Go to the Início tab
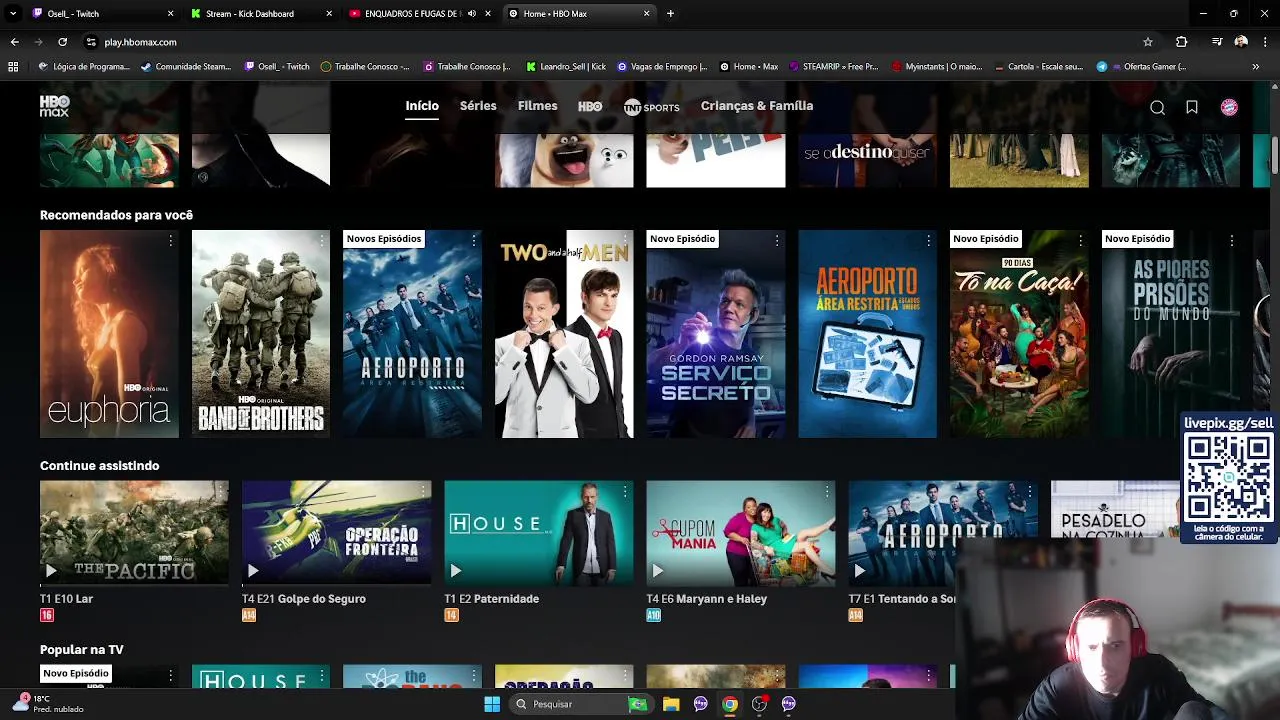 coord(422,106)
